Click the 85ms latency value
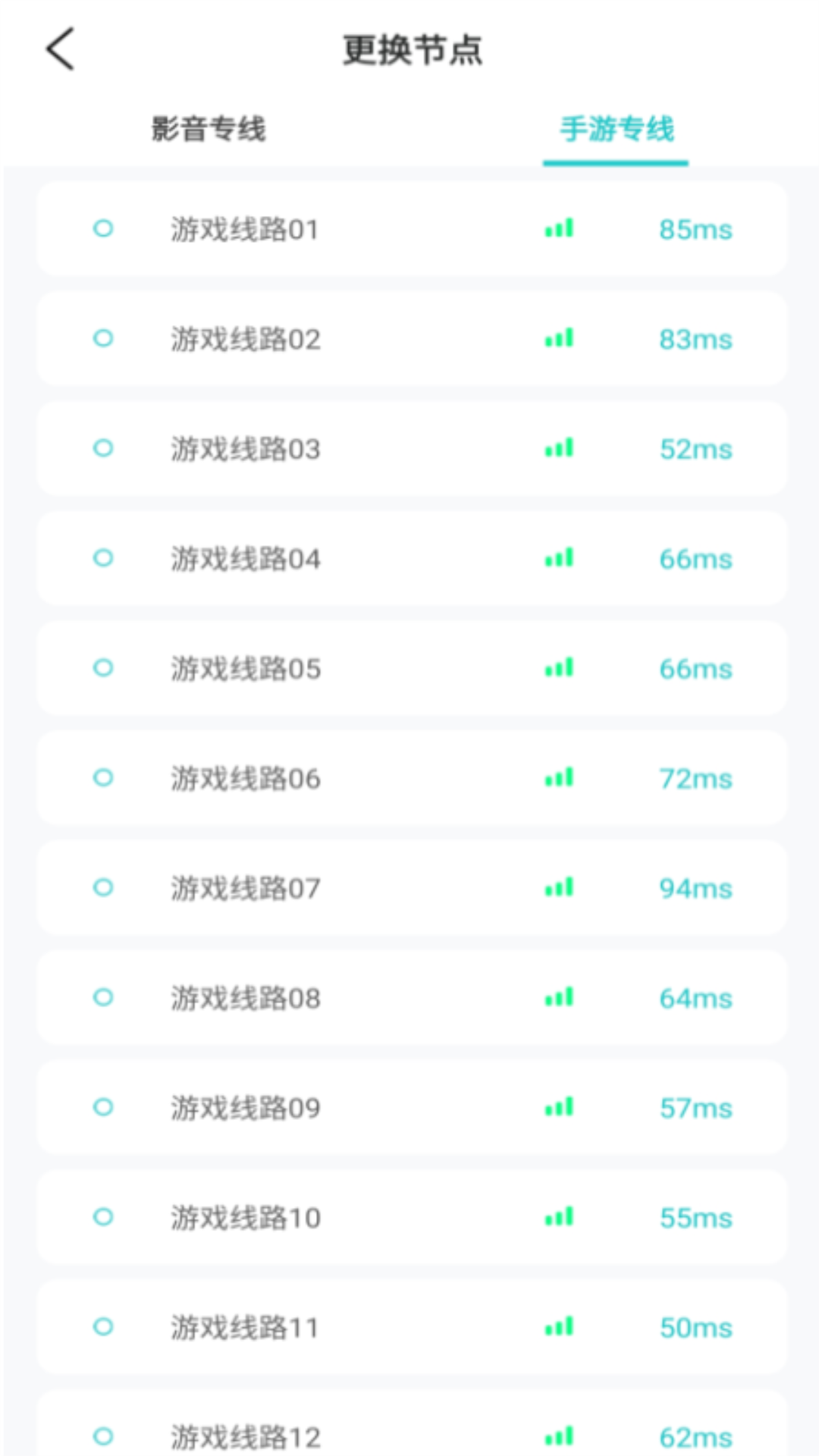This screenshot has height=1456, width=819. click(695, 229)
